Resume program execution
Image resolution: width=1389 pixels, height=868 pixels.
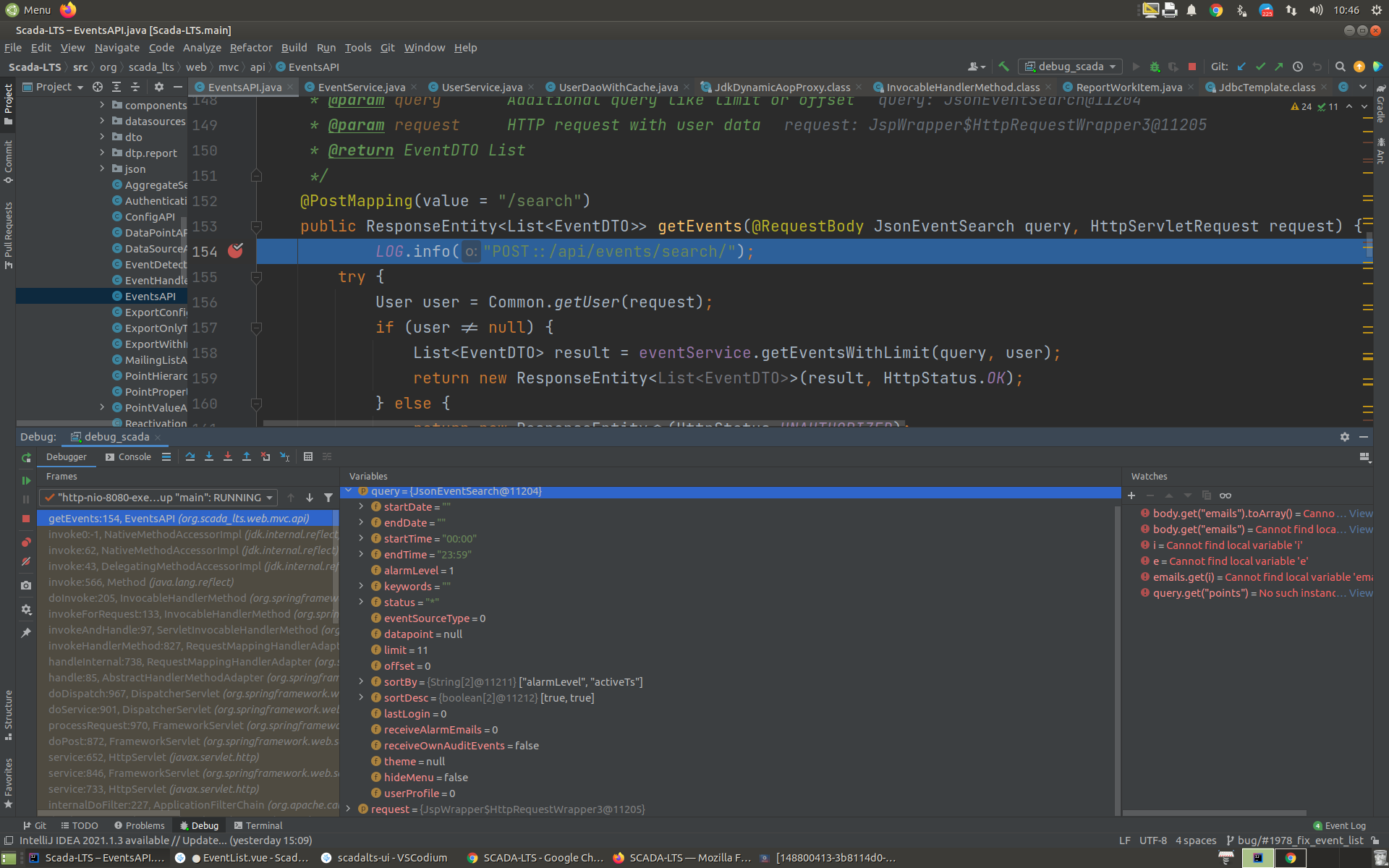(x=26, y=480)
